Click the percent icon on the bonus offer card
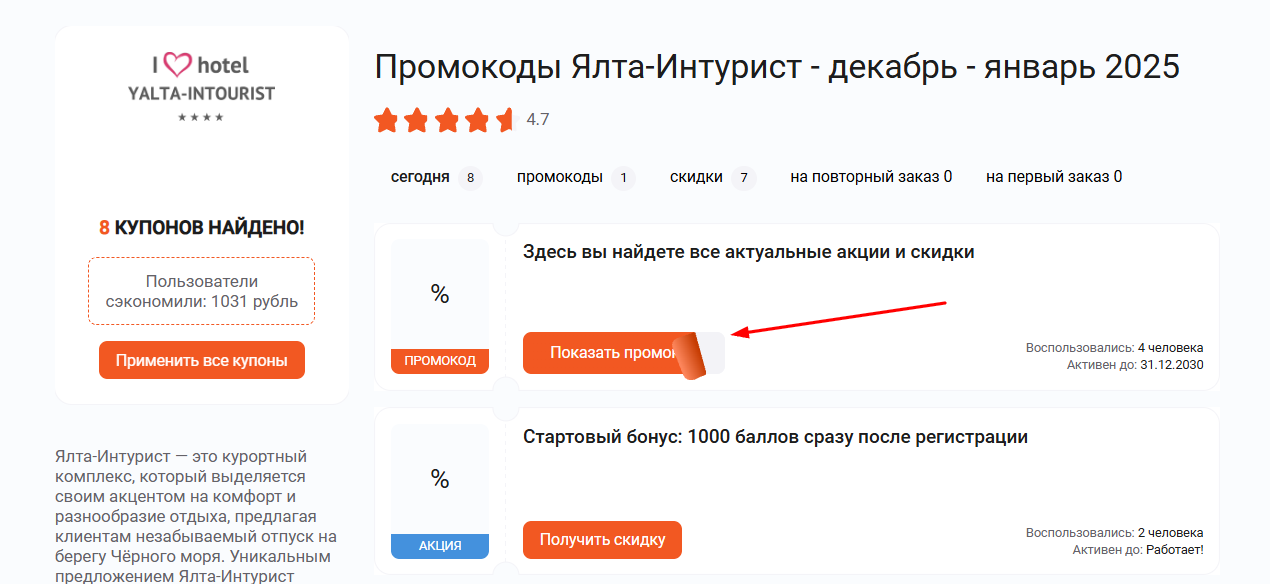This screenshot has width=1270, height=584. [440, 480]
